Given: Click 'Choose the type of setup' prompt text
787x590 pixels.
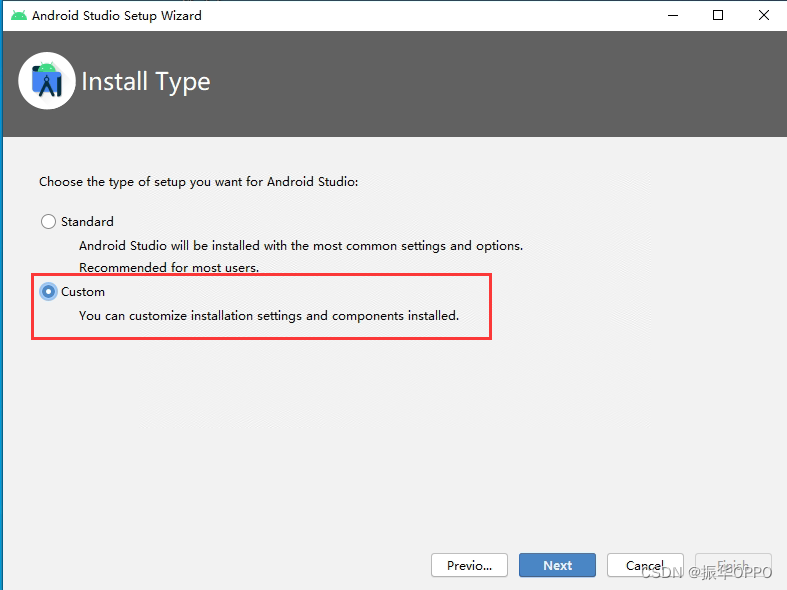Looking at the screenshot, I should [199, 182].
